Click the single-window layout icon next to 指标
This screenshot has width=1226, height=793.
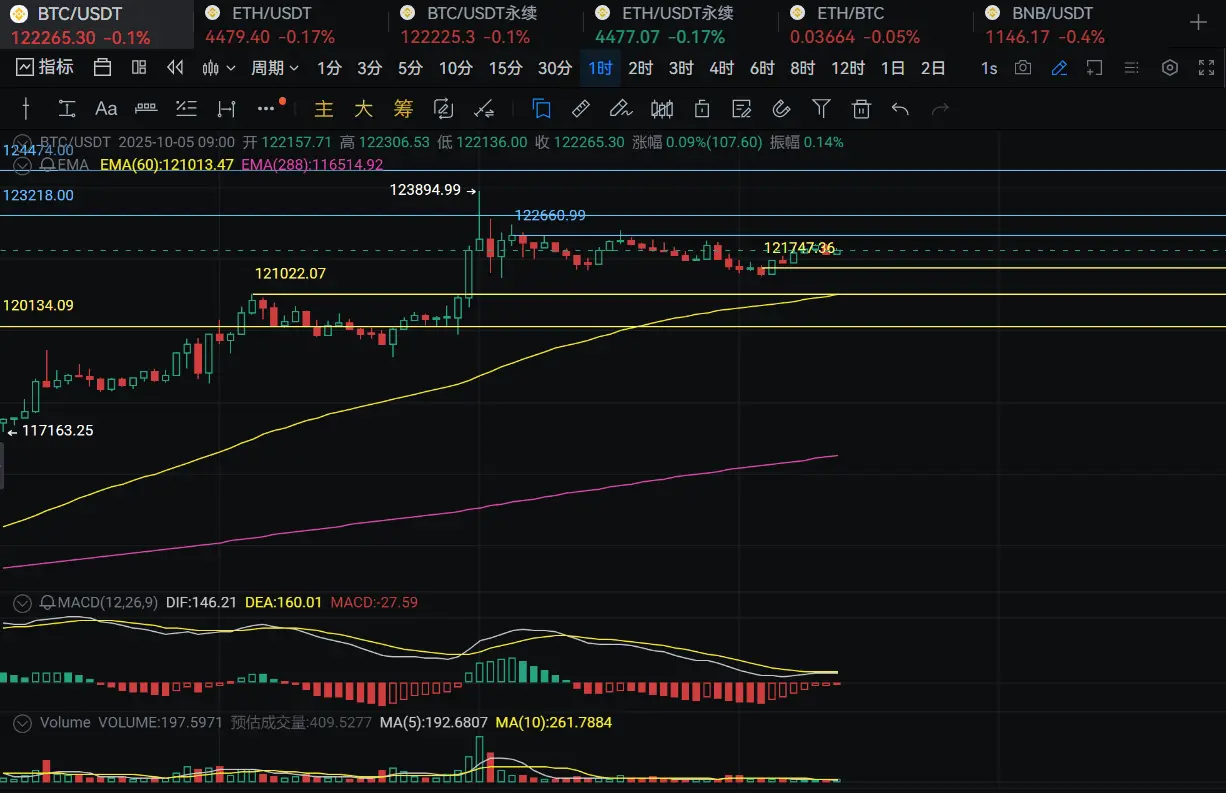[x=102, y=68]
